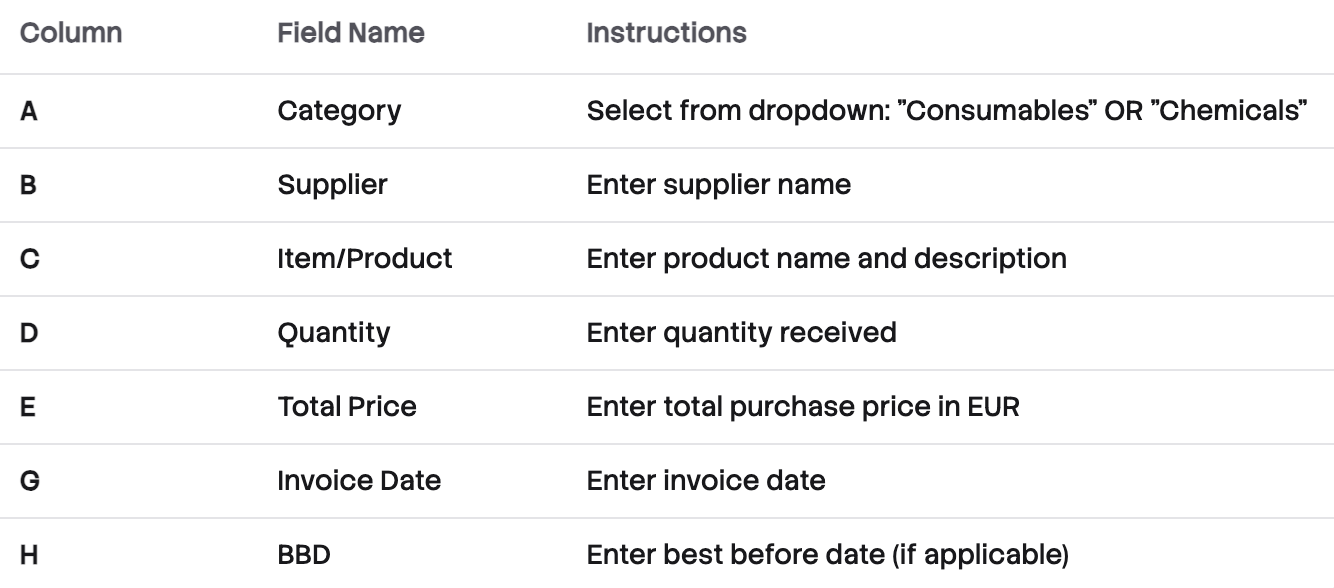The image size is (1334, 588).
Task: Click column letter G cell
Action: (29, 480)
